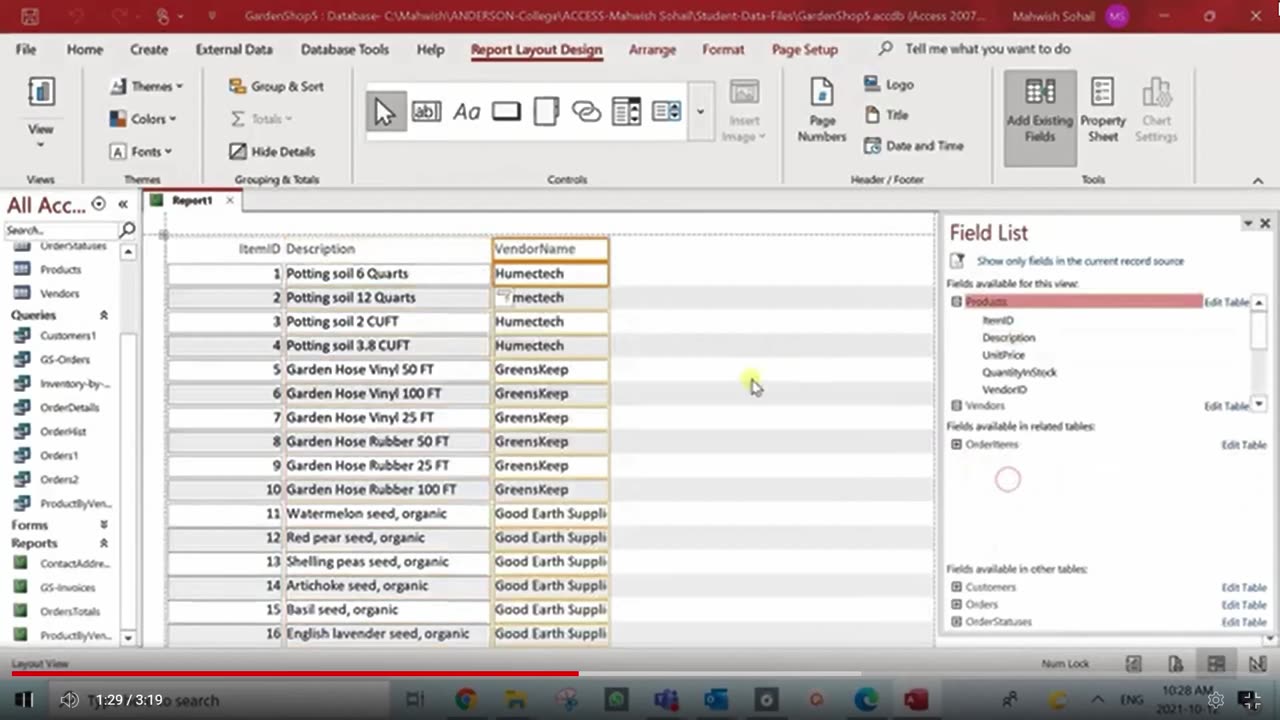Insert a Logo
Viewport: 1280px width, 720px height.
pyautogui.click(x=889, y=85)
